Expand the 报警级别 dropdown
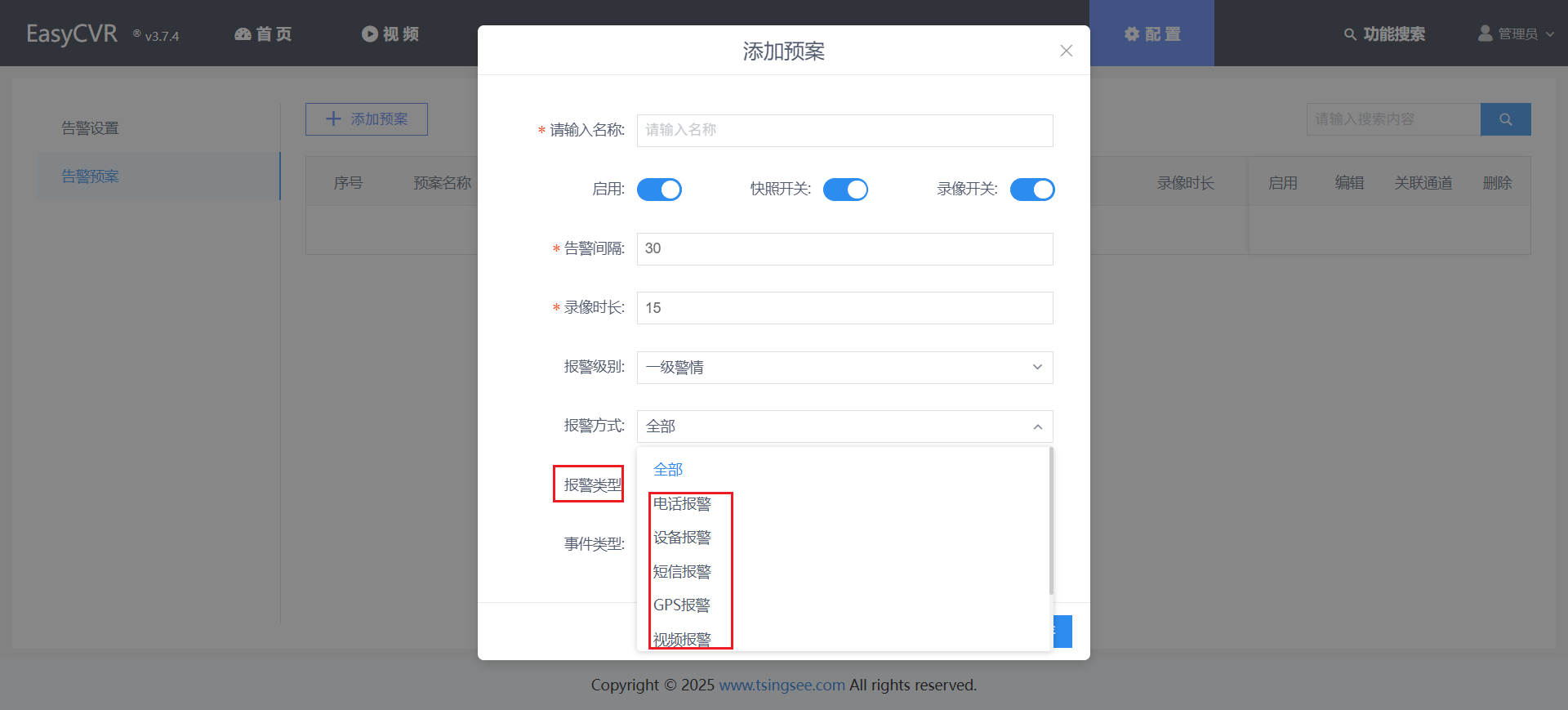The width and height of the screenshot is (1568, 710). pyautogui.click(x=844, y=368)
